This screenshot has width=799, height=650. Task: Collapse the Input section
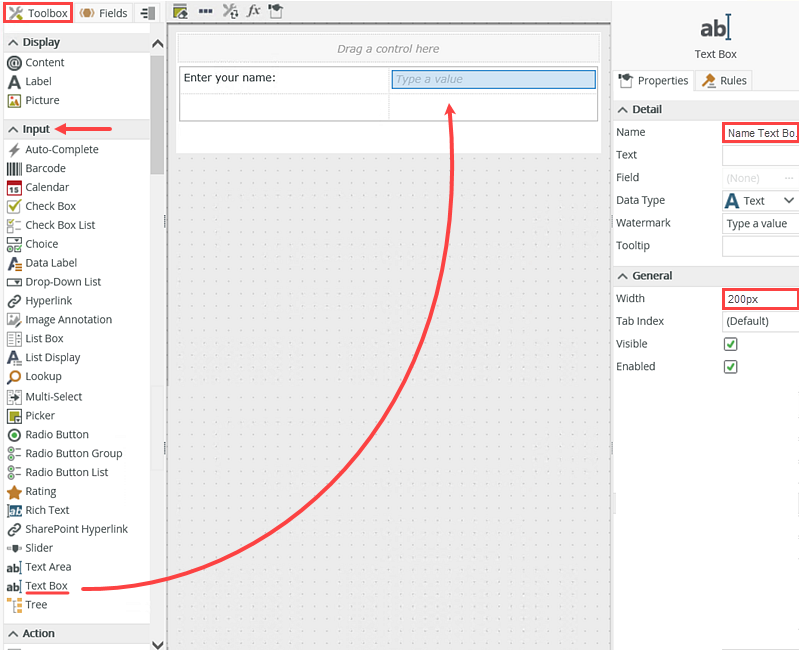tap(13, 130)
